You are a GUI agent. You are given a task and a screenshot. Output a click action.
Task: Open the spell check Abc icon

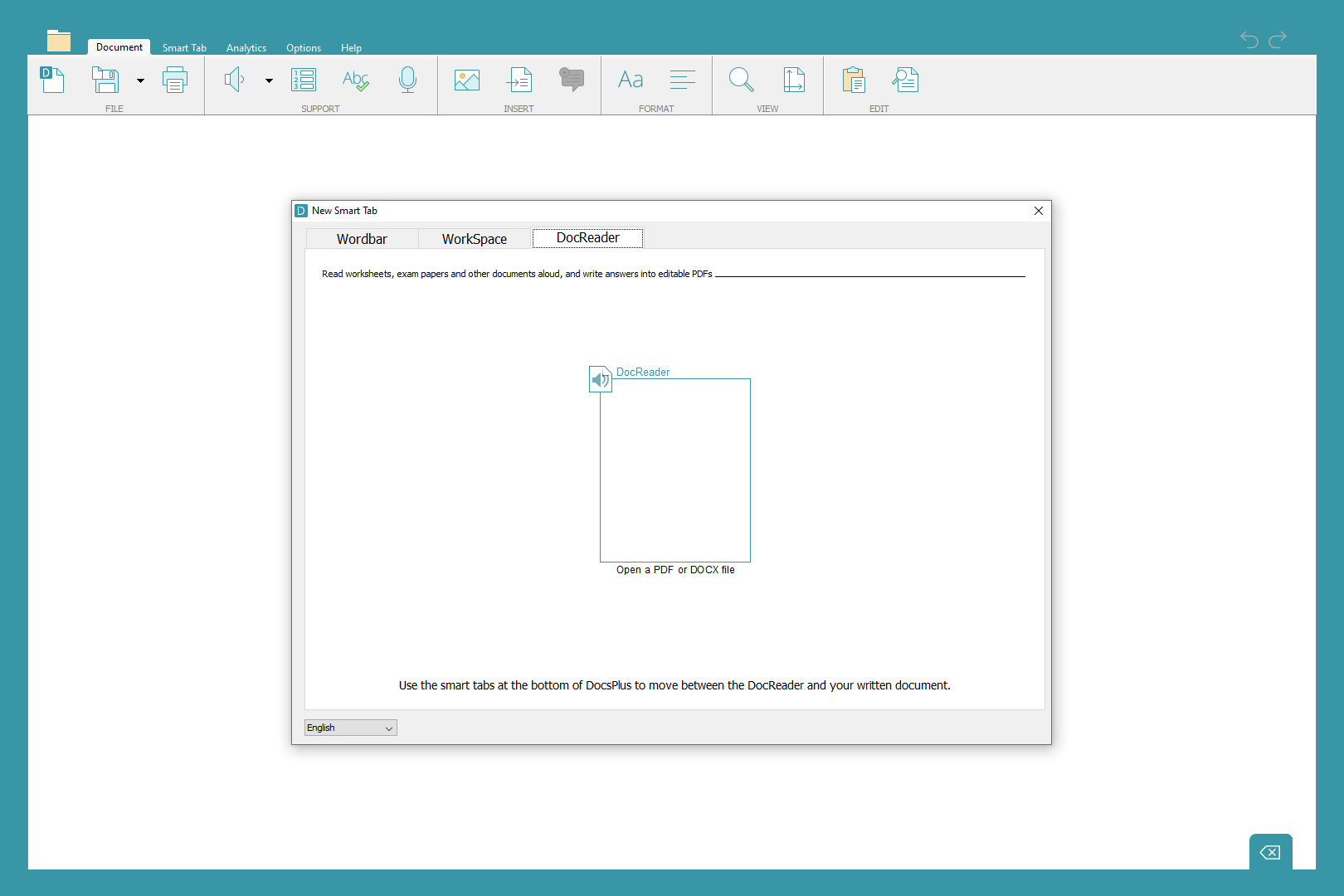pos(355,80)
